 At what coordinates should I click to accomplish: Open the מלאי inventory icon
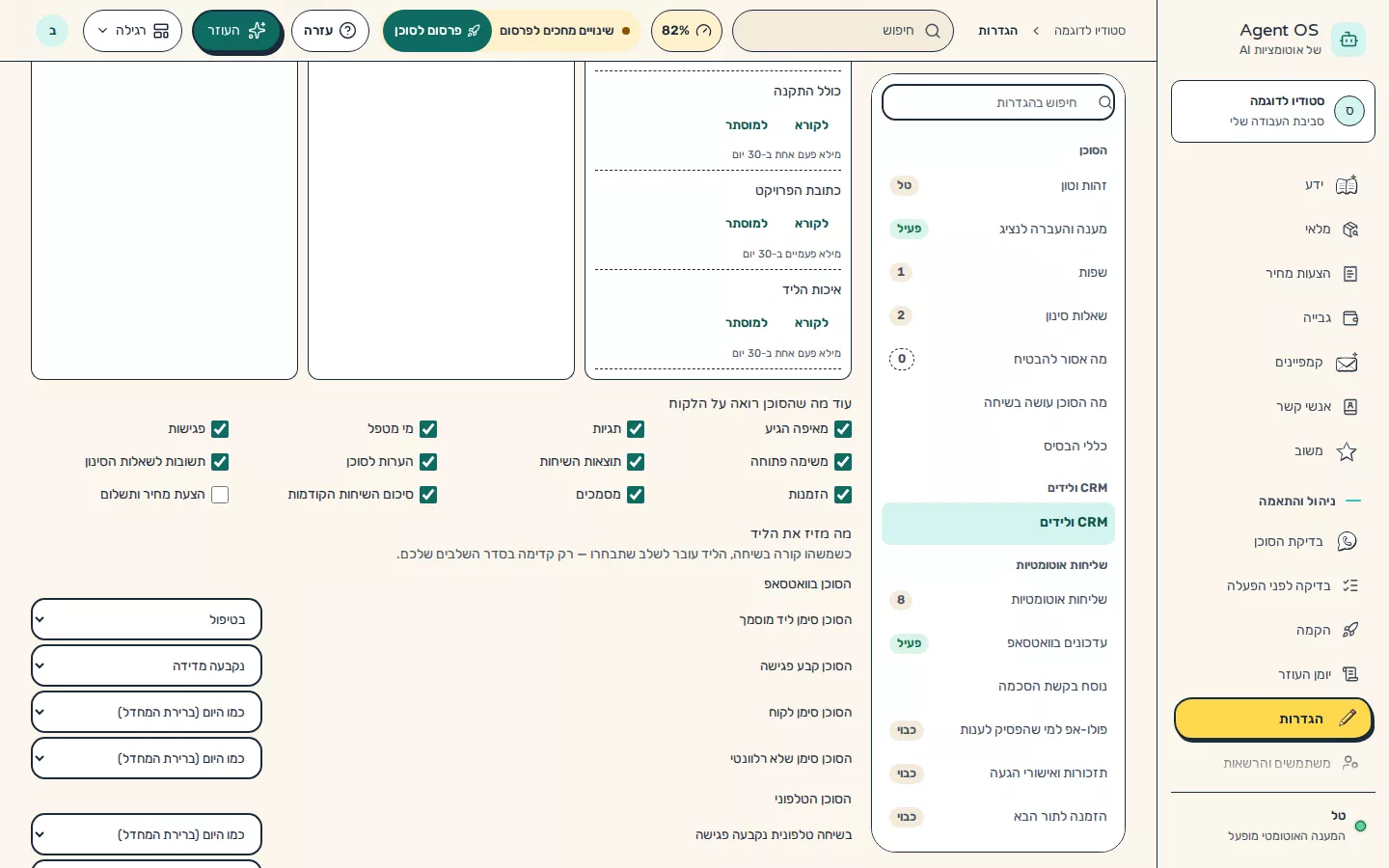click(1349, 230)
